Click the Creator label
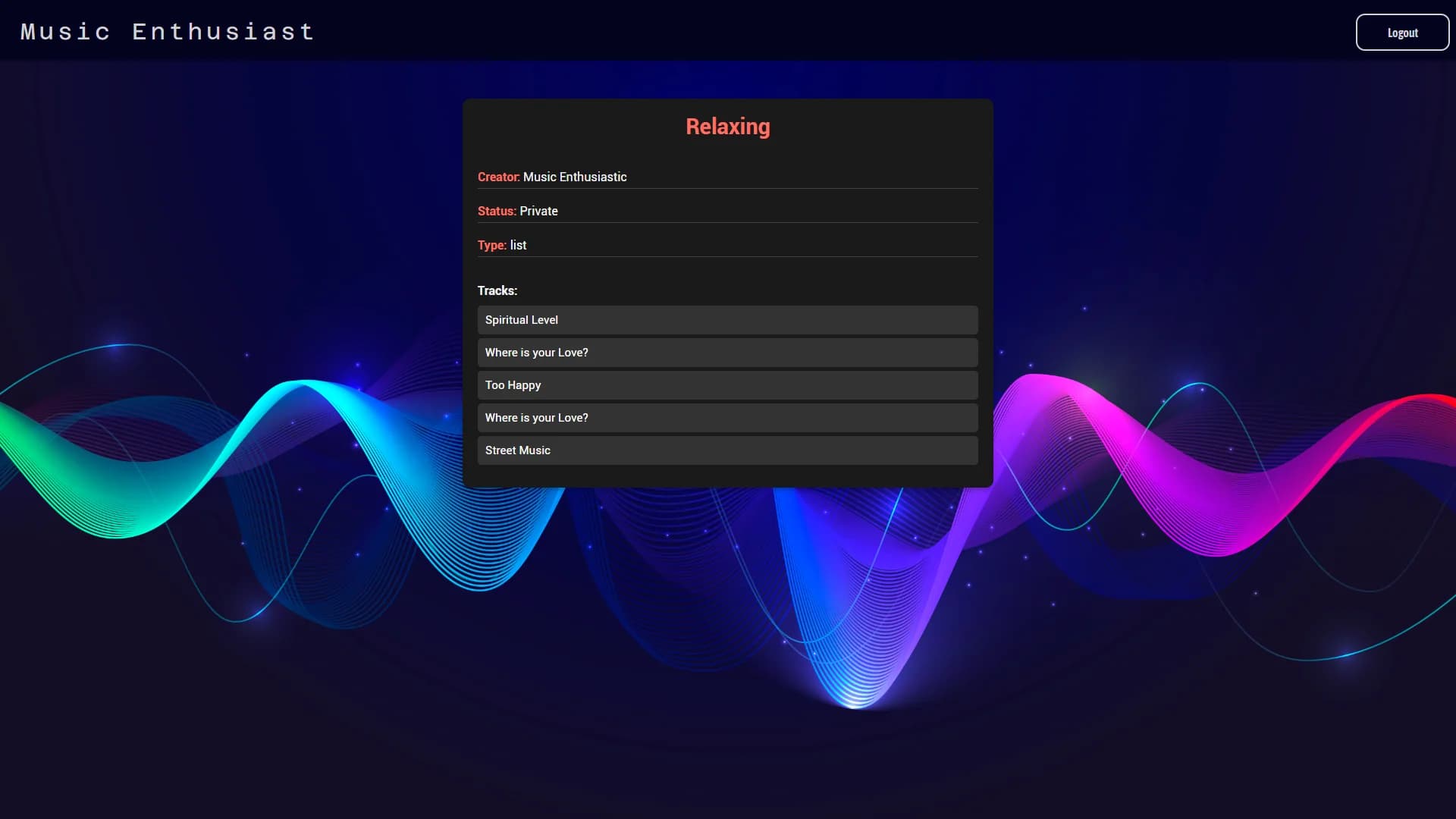Image resolution: width=1456 pixels, height=819 pixels. pyautogui.click(x=498, y=177)
